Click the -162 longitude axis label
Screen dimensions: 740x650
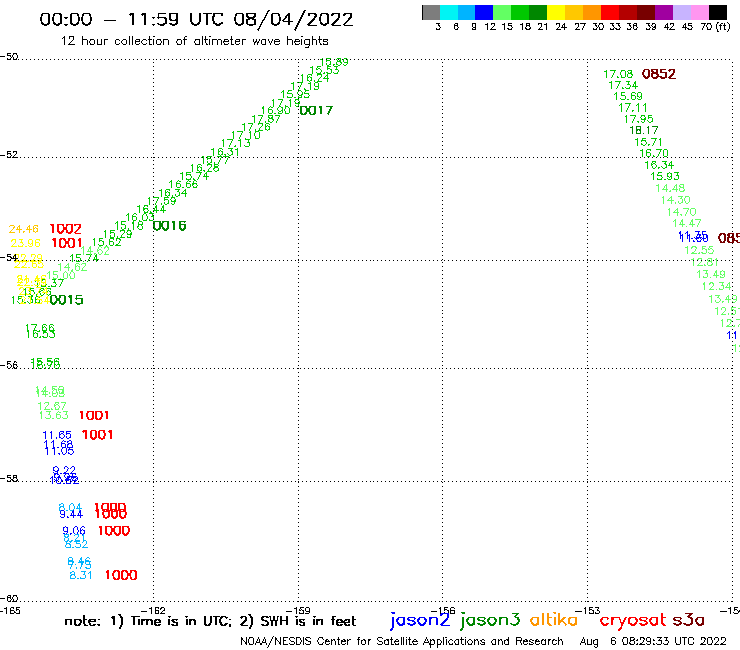coord(154,611)
